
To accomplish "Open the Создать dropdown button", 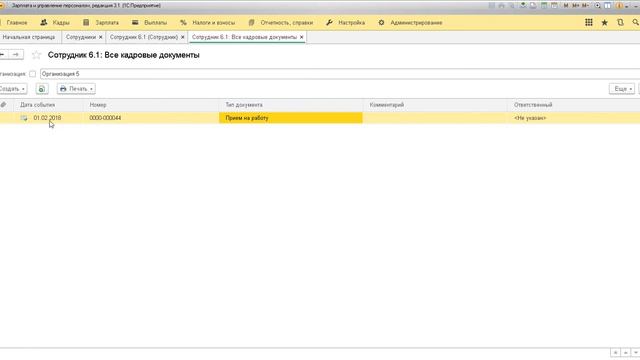I will (12, 89).
